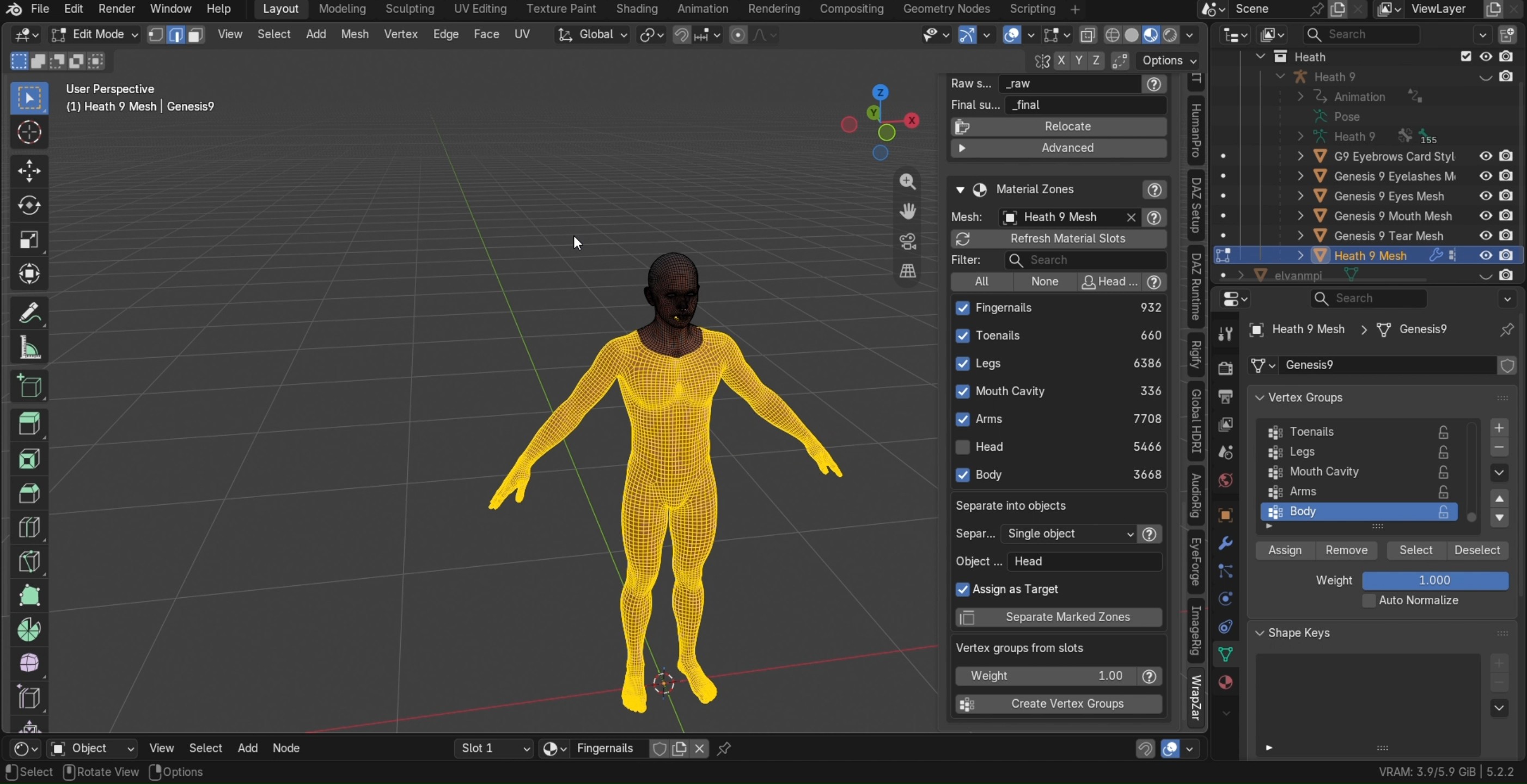Enable vertex select mode
1527x784 pixels.
pos(155,34)
